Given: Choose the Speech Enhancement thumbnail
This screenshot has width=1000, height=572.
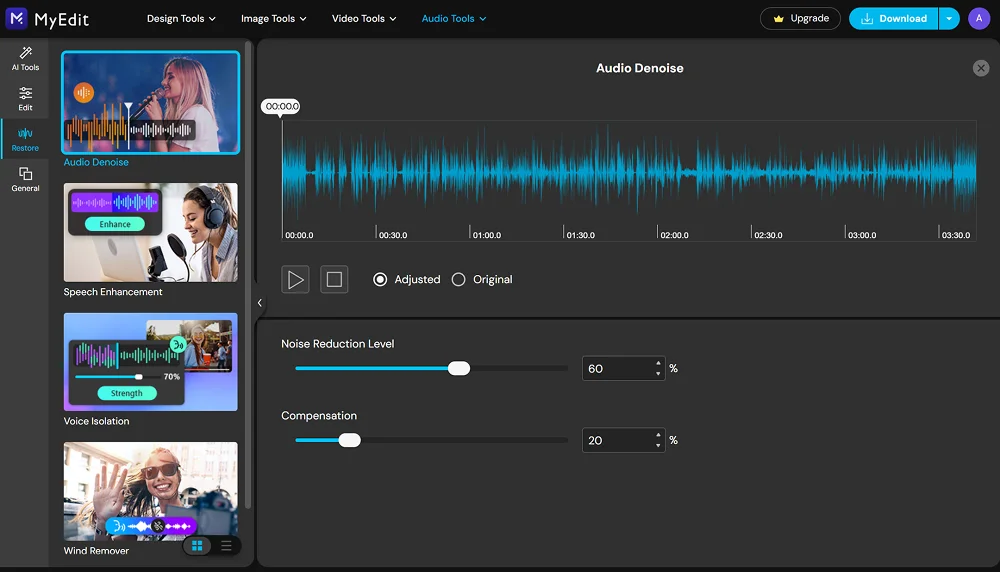Looking at the screenshot, I should 151,232.
